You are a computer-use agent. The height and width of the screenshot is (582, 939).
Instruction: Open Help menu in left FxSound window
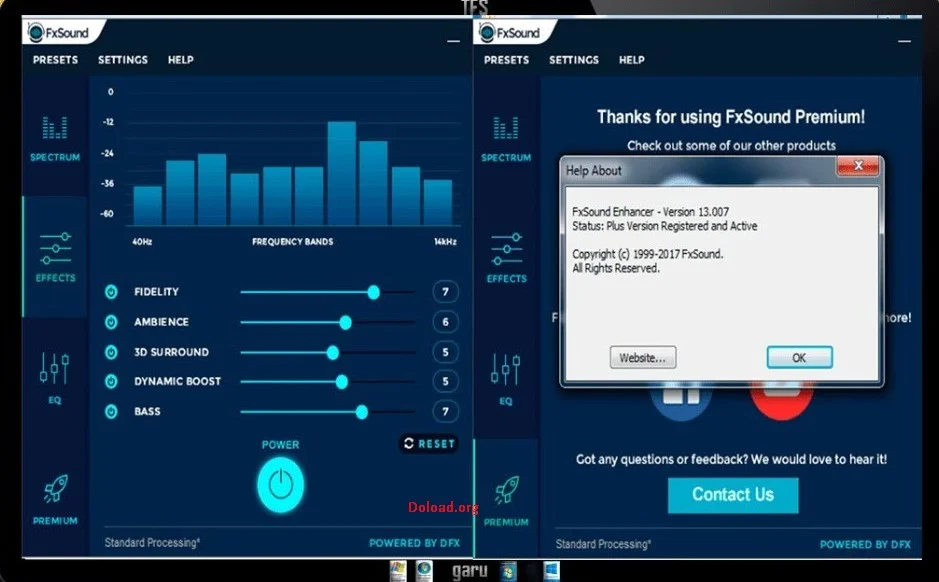[180, 60]
